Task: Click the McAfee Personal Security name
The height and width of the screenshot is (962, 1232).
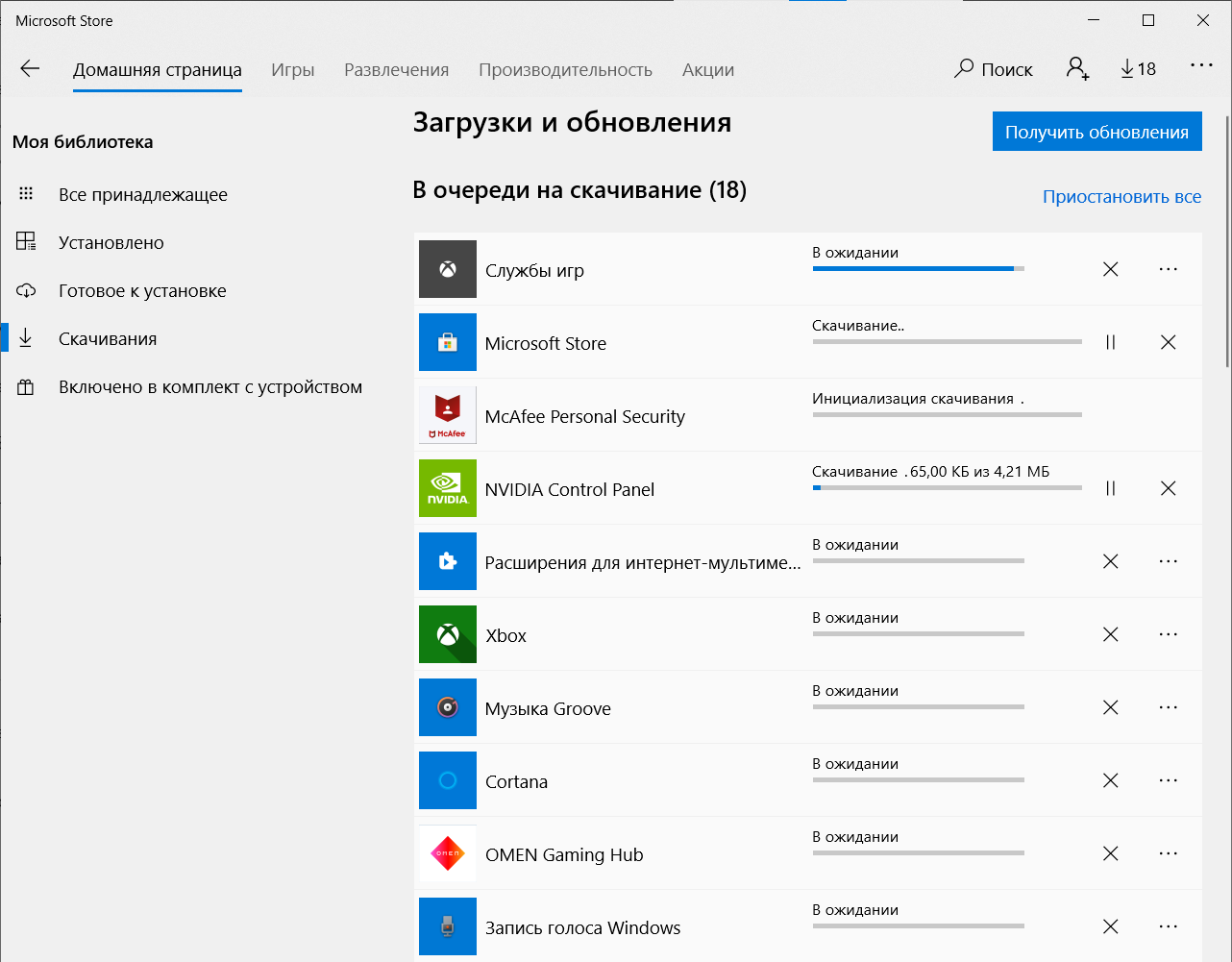Action: [584, 416]
